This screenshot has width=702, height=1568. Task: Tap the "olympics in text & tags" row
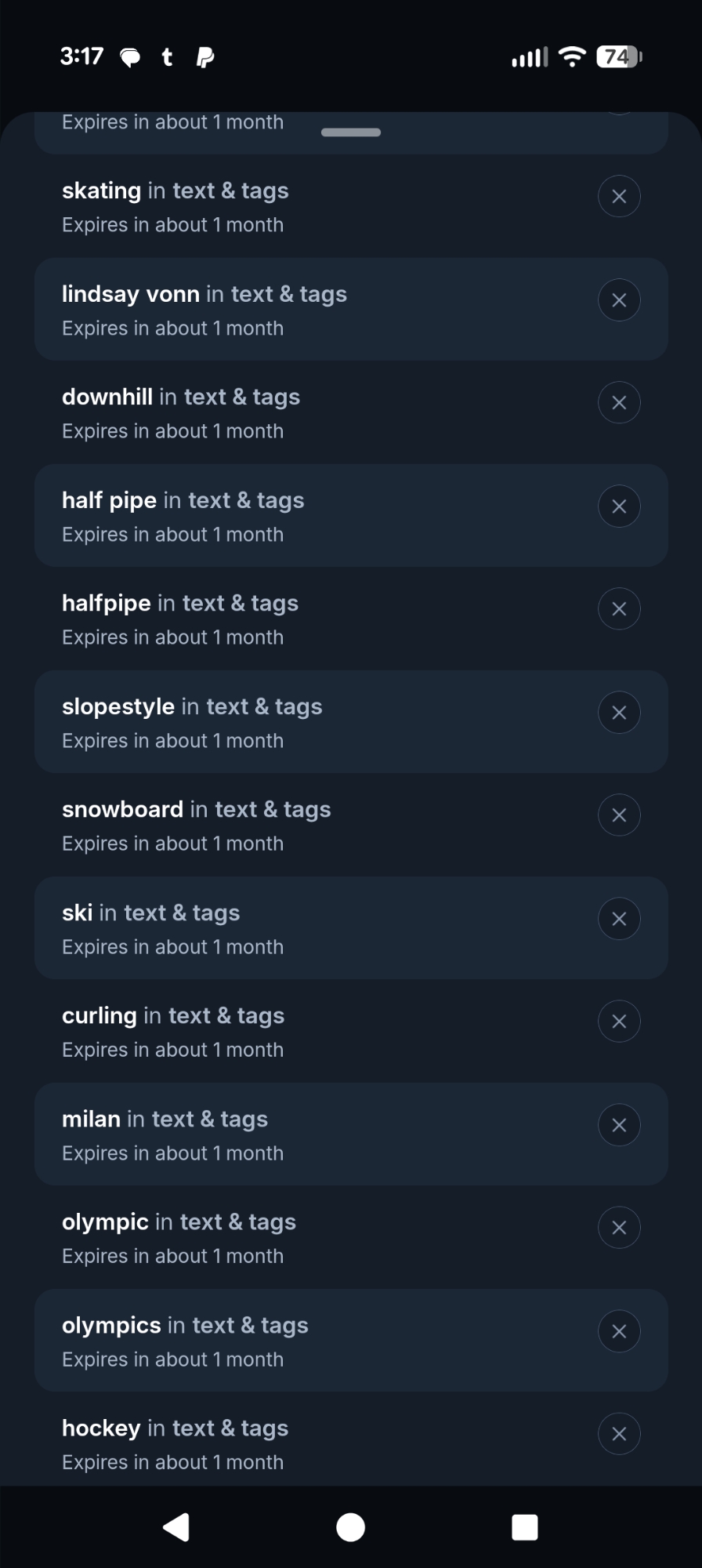(313, 1341)
